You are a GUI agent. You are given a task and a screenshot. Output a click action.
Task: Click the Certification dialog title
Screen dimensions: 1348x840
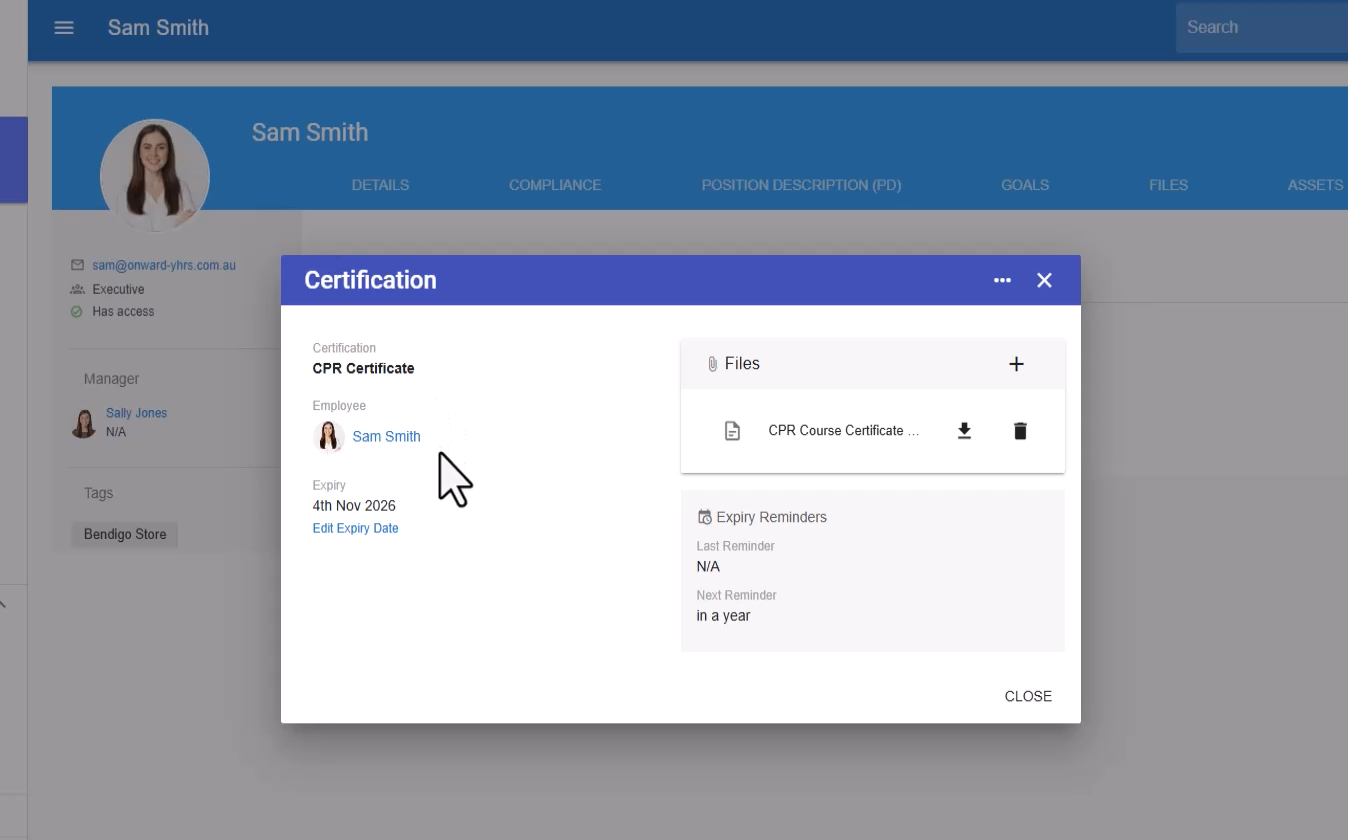tap(370, 280)
